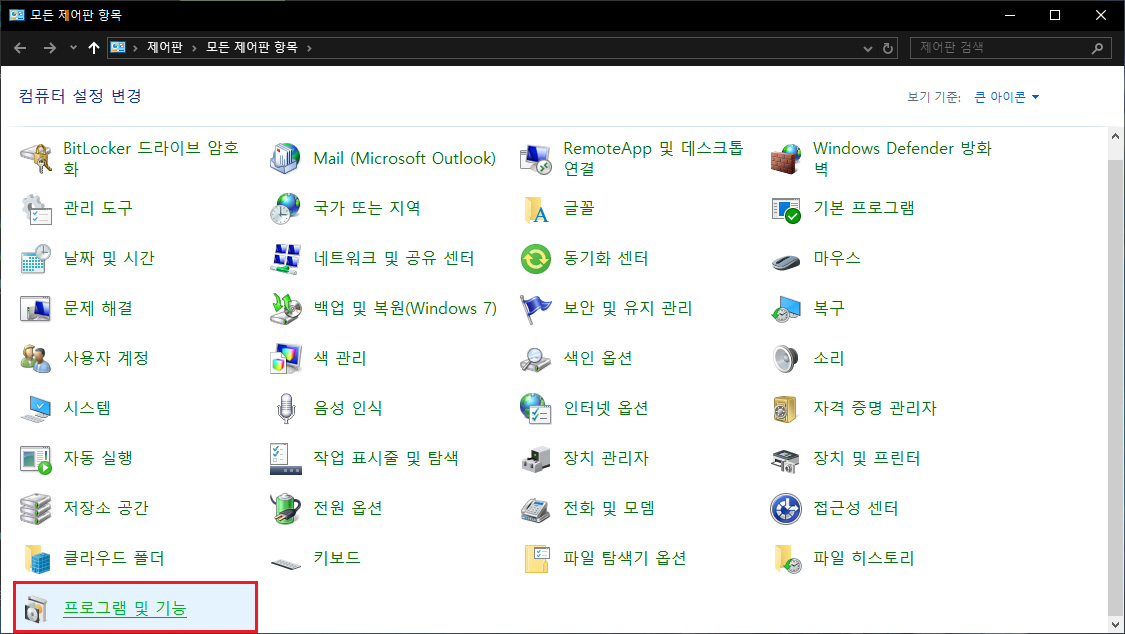Click the 장치 관리자 icon
The width and height of the screenshot is (1125, 634).
[x=536, y=458]
